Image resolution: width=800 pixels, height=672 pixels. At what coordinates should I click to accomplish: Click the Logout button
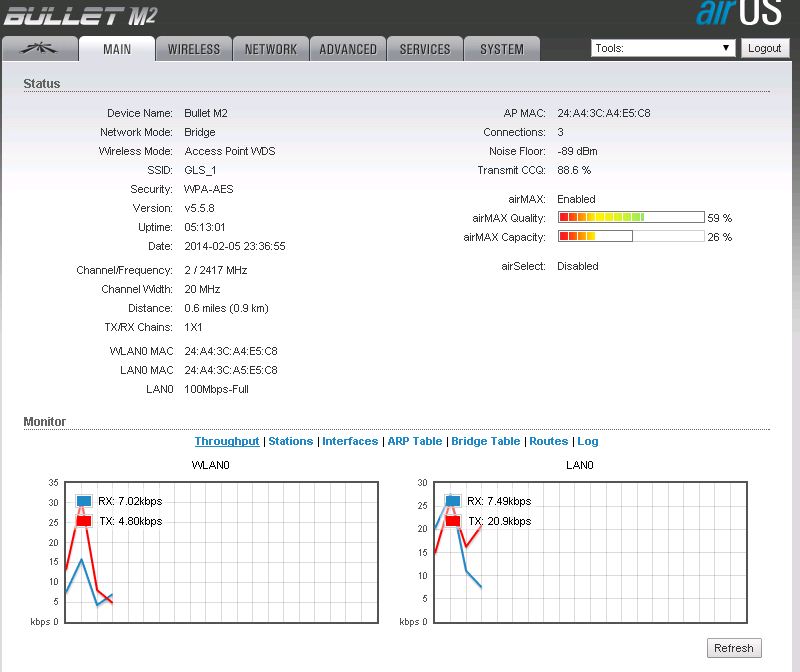765,48
